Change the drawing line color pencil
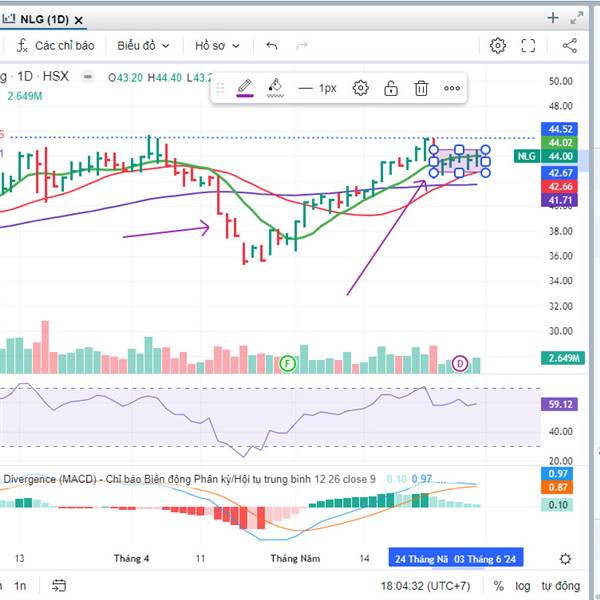 245,88
